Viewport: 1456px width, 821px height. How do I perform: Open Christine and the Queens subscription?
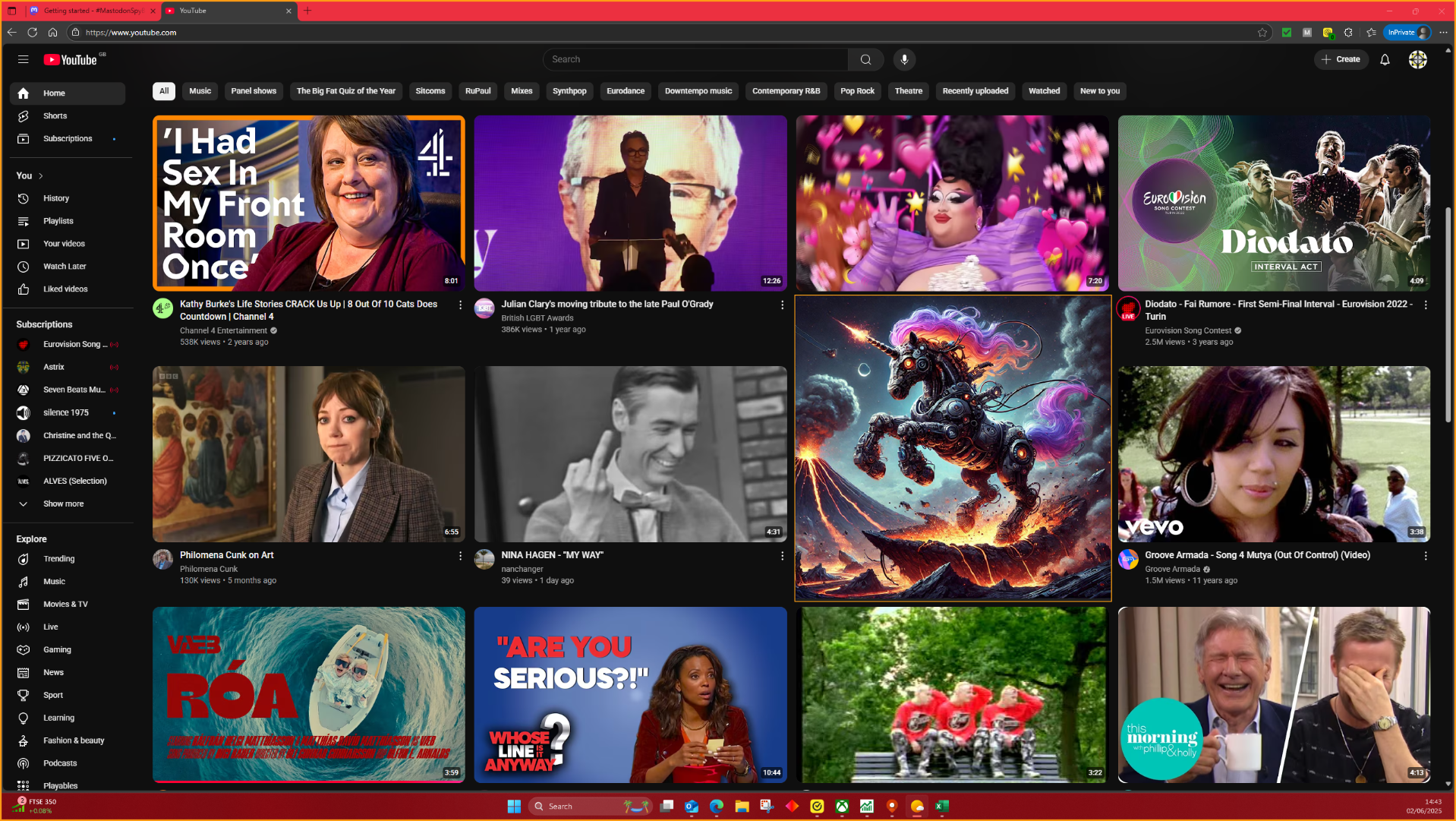click(x=68, y=436)
